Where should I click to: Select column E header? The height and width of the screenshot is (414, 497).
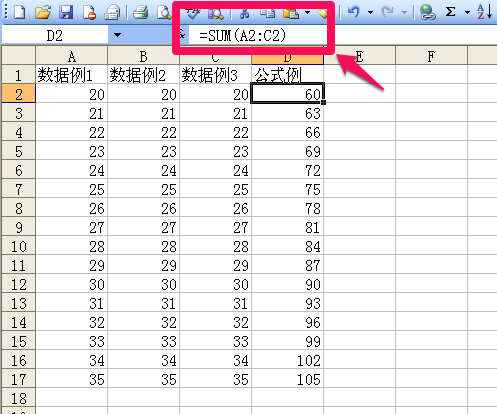pyautogui.click(x=359, y=56)
